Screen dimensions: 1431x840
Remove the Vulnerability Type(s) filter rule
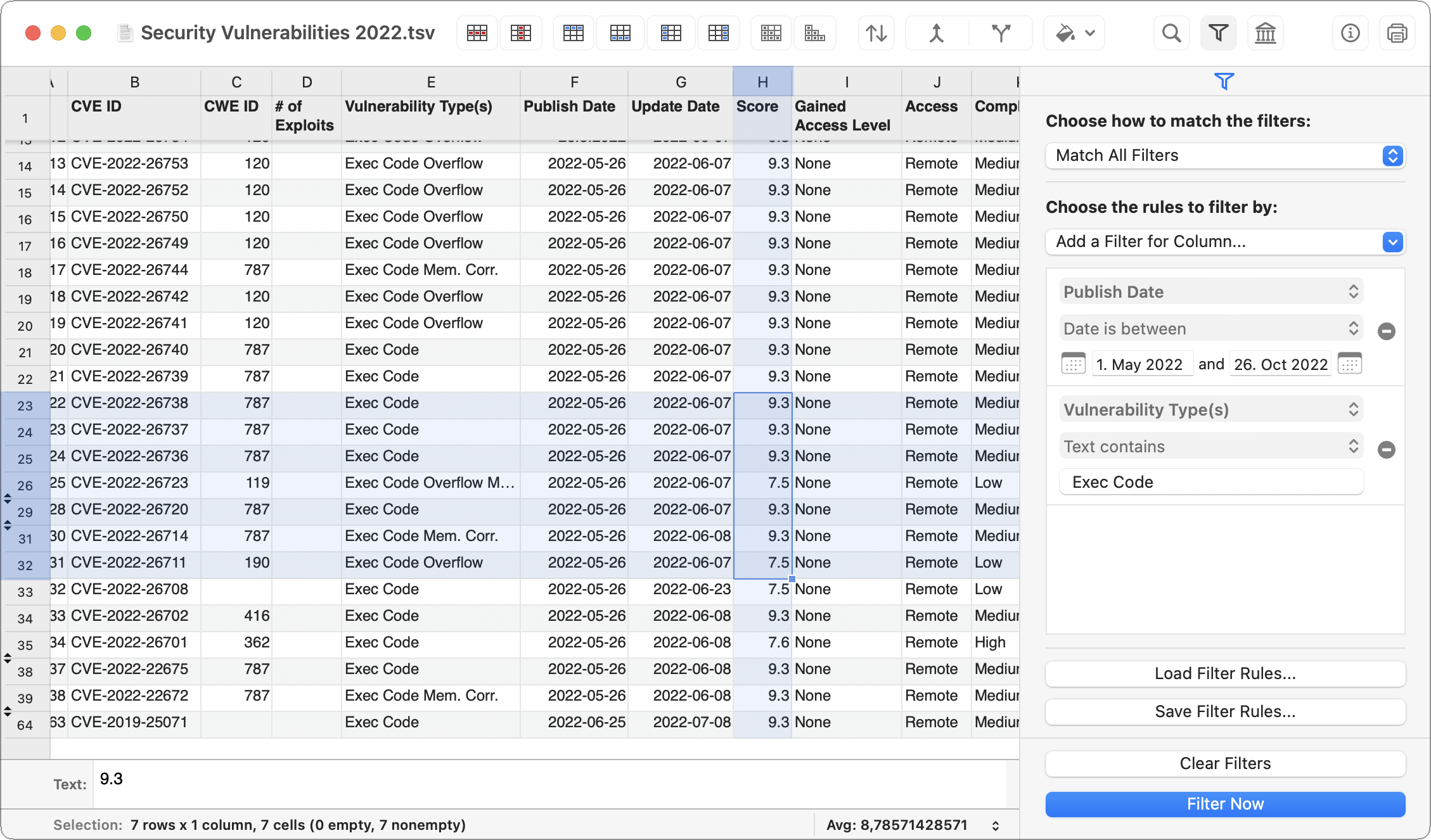tap(1387, 450)
